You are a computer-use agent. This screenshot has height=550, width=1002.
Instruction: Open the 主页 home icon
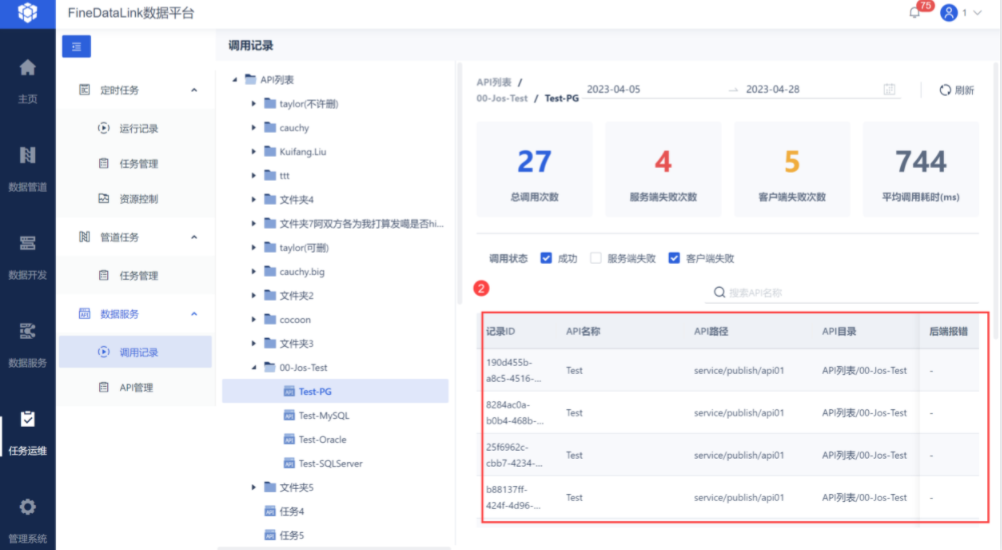[27, 67]
